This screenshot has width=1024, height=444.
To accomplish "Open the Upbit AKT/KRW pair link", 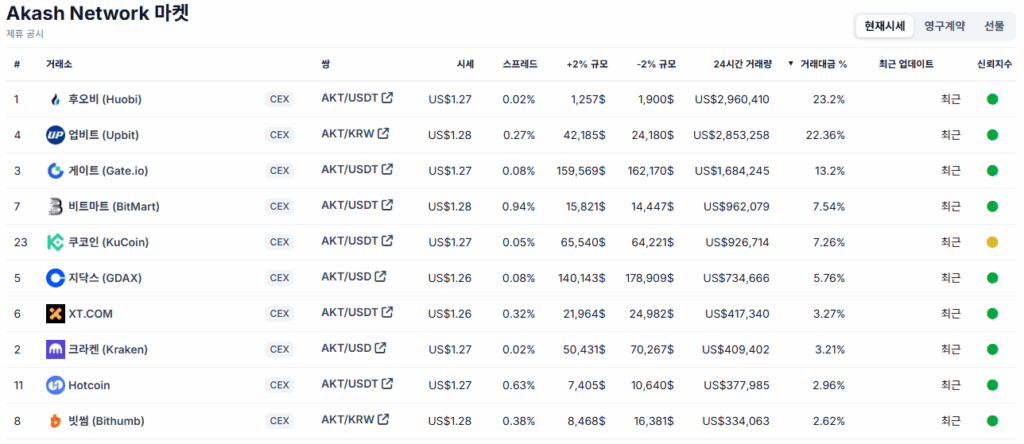I will (x=347, y=134).
